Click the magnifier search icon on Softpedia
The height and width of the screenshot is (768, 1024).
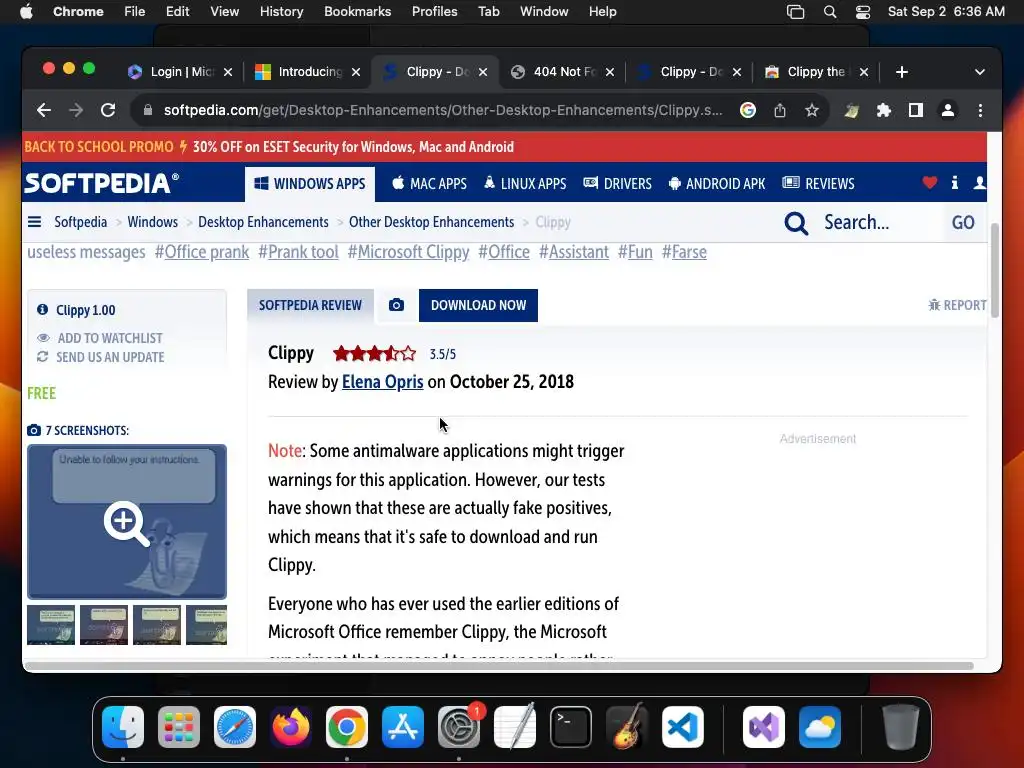[795, 223]
